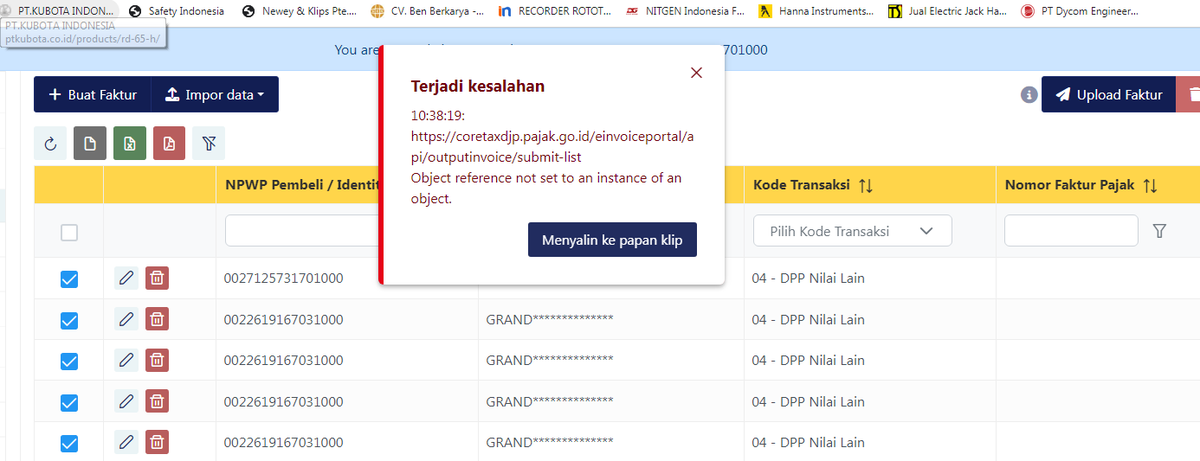Click the gray document export icon
Screen dimensions: 1200x461
[x=90, y=144]
